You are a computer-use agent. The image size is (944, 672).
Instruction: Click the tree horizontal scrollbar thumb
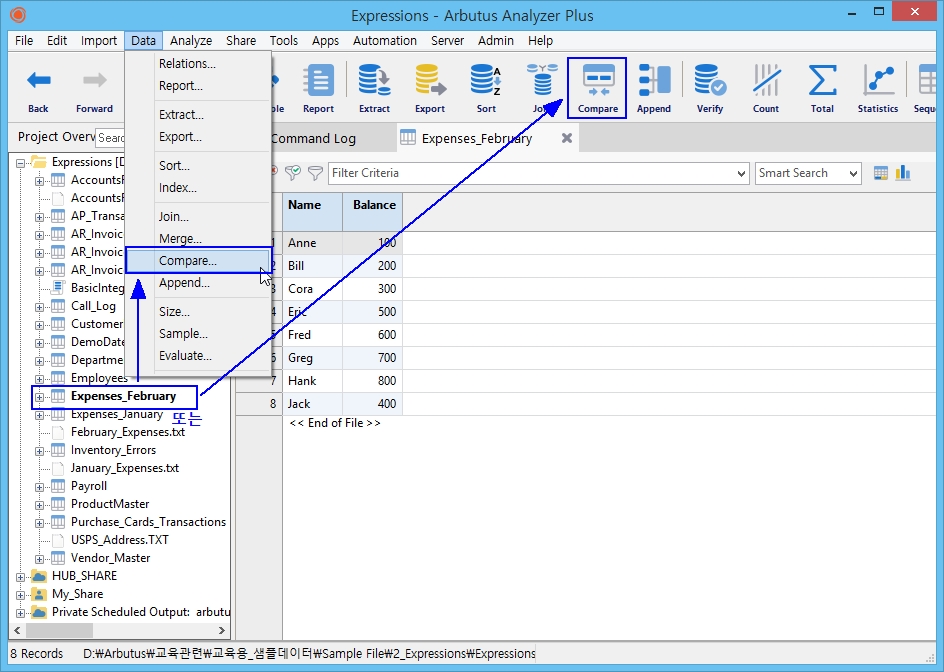(x=59, y=630)
